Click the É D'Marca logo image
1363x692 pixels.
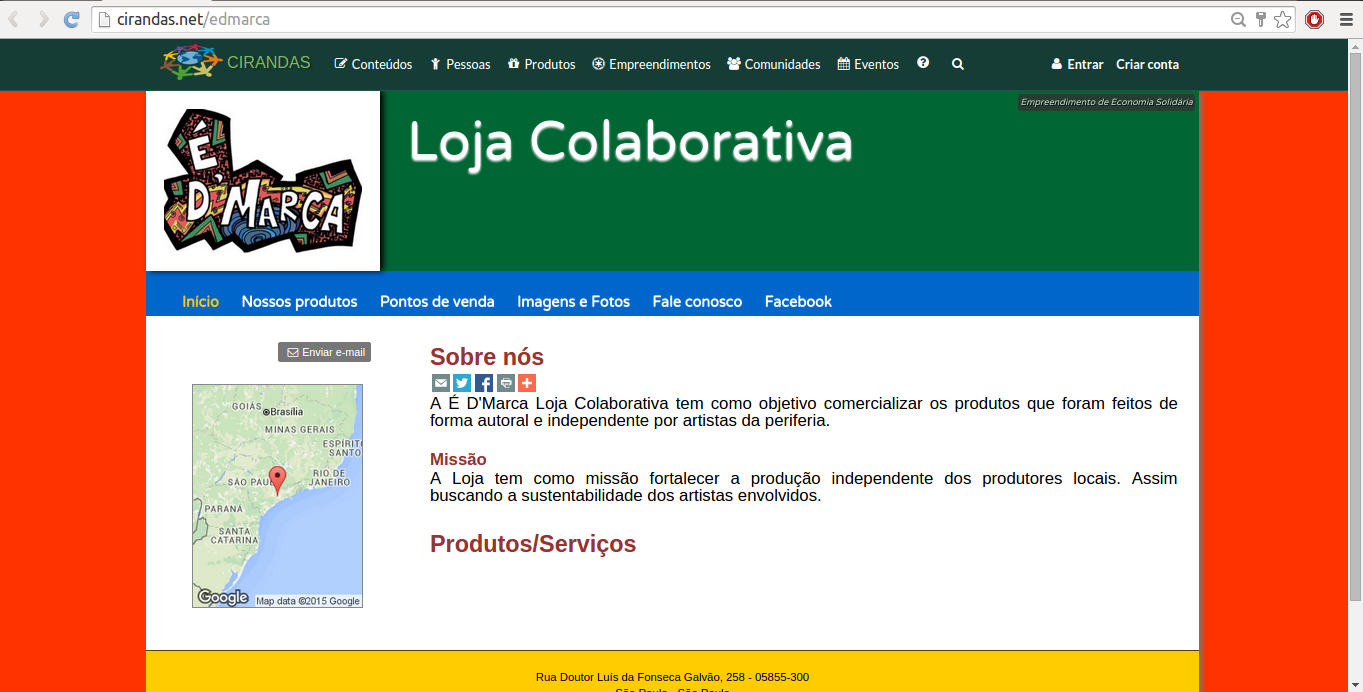(x=263, y=180)
